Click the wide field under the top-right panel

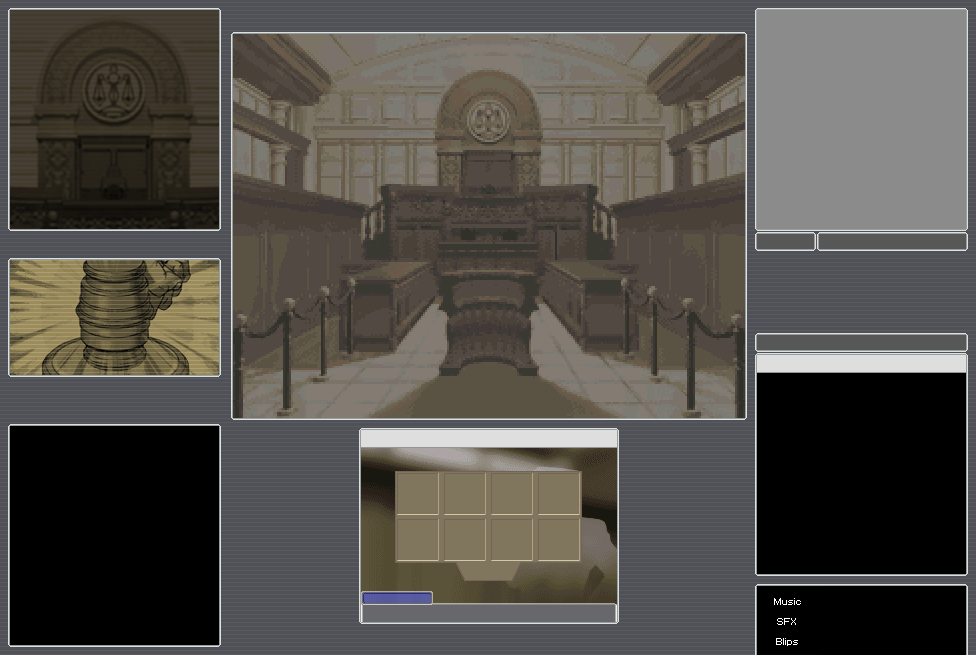[x=892, y=241]
